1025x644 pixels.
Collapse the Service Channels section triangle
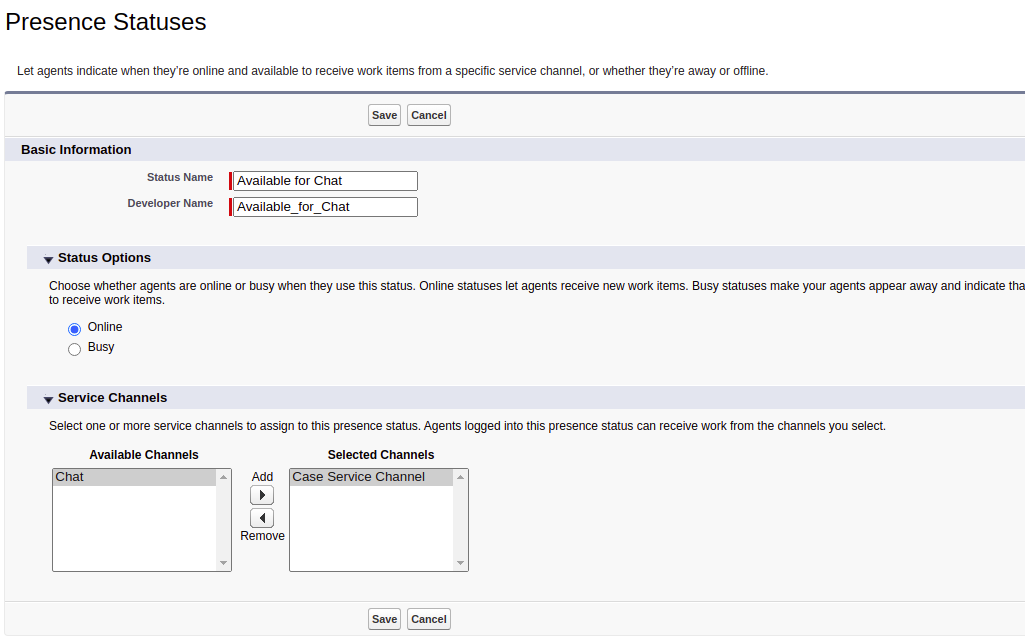[x=48, y=400]
